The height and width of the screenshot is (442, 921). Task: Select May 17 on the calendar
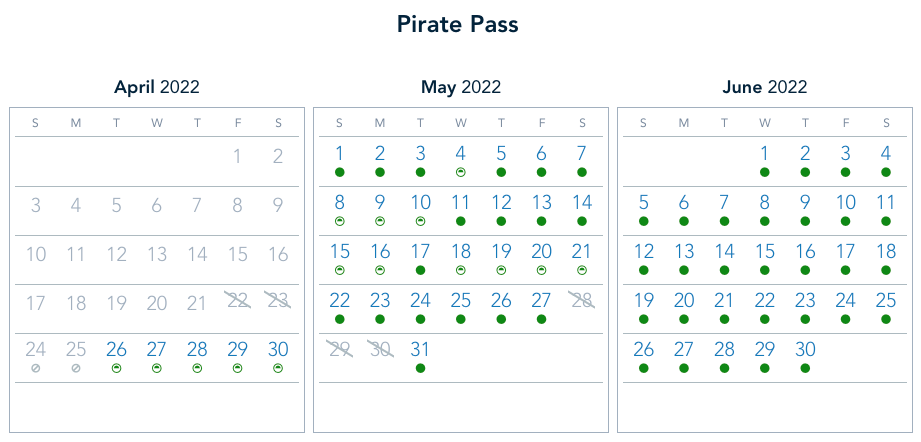click(x=420, y=251)
